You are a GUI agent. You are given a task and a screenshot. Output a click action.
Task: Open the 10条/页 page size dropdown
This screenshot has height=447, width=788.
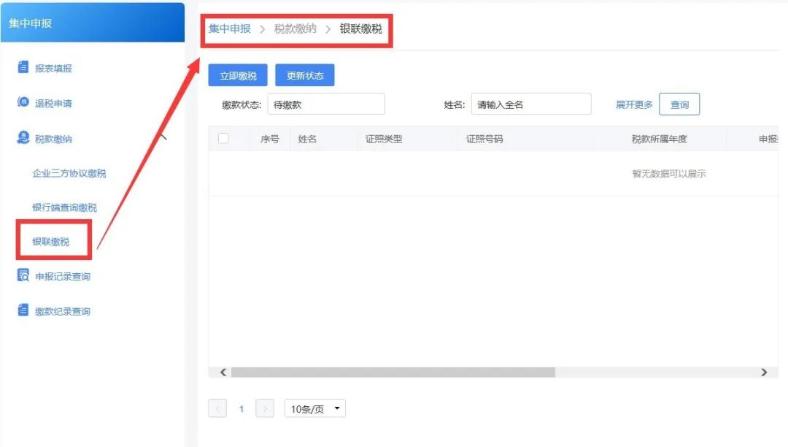pos(315,409)
